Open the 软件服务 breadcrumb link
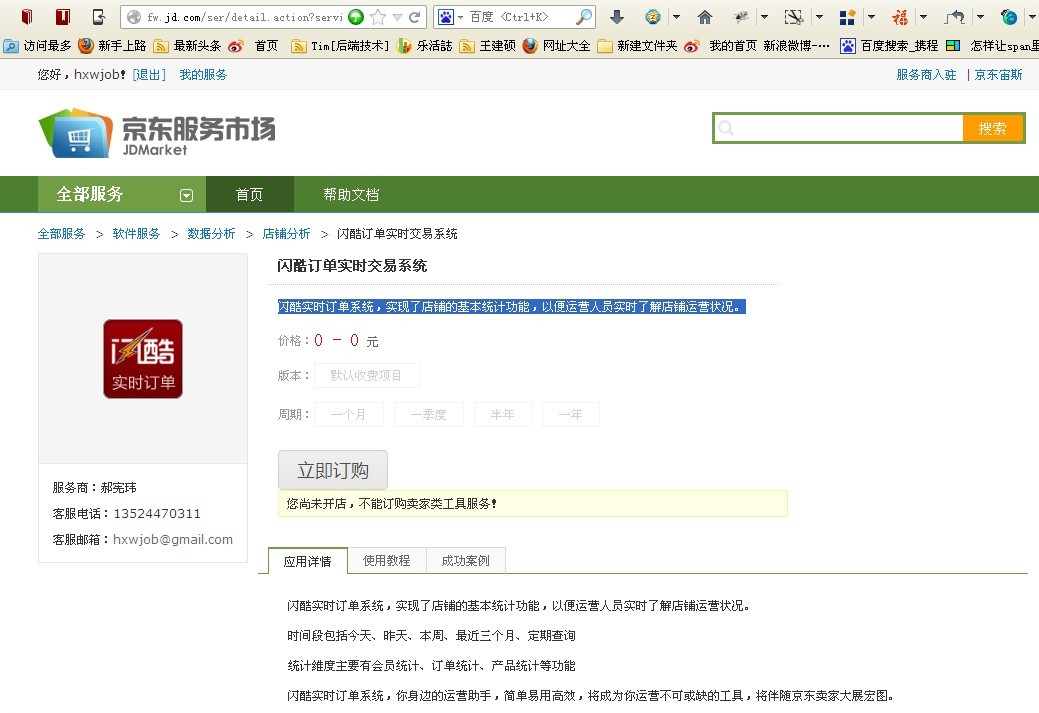This screenshot has height=713, width=1039. (136, 233)
